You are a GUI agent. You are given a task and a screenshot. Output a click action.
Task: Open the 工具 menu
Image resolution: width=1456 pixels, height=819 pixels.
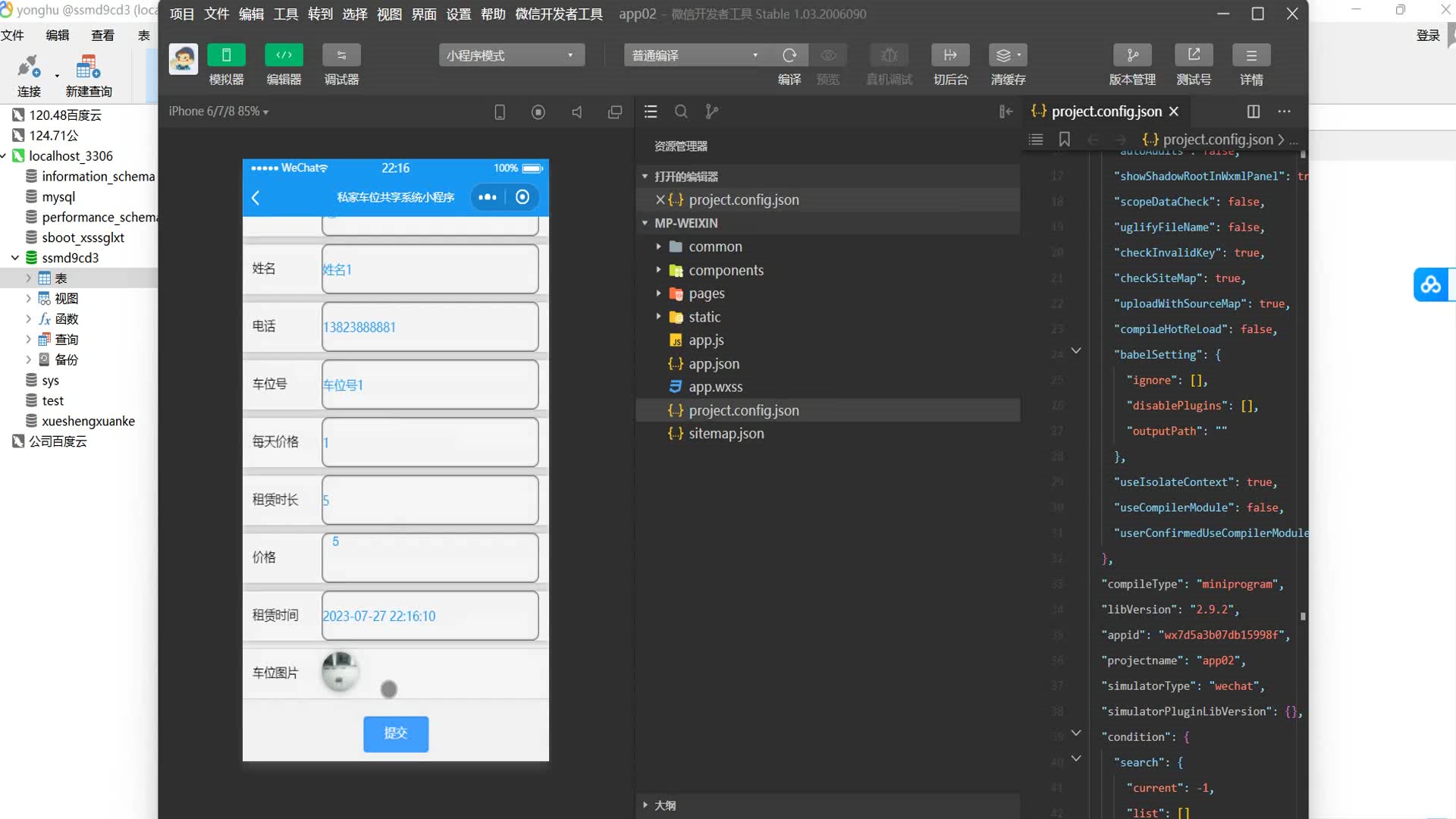coord(285,14)
